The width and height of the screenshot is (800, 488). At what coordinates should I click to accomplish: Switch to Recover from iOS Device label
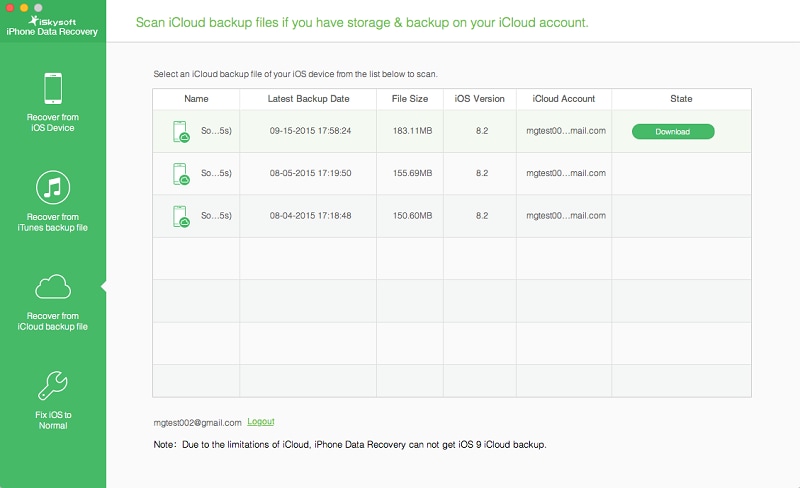click(x=53, y=123)
